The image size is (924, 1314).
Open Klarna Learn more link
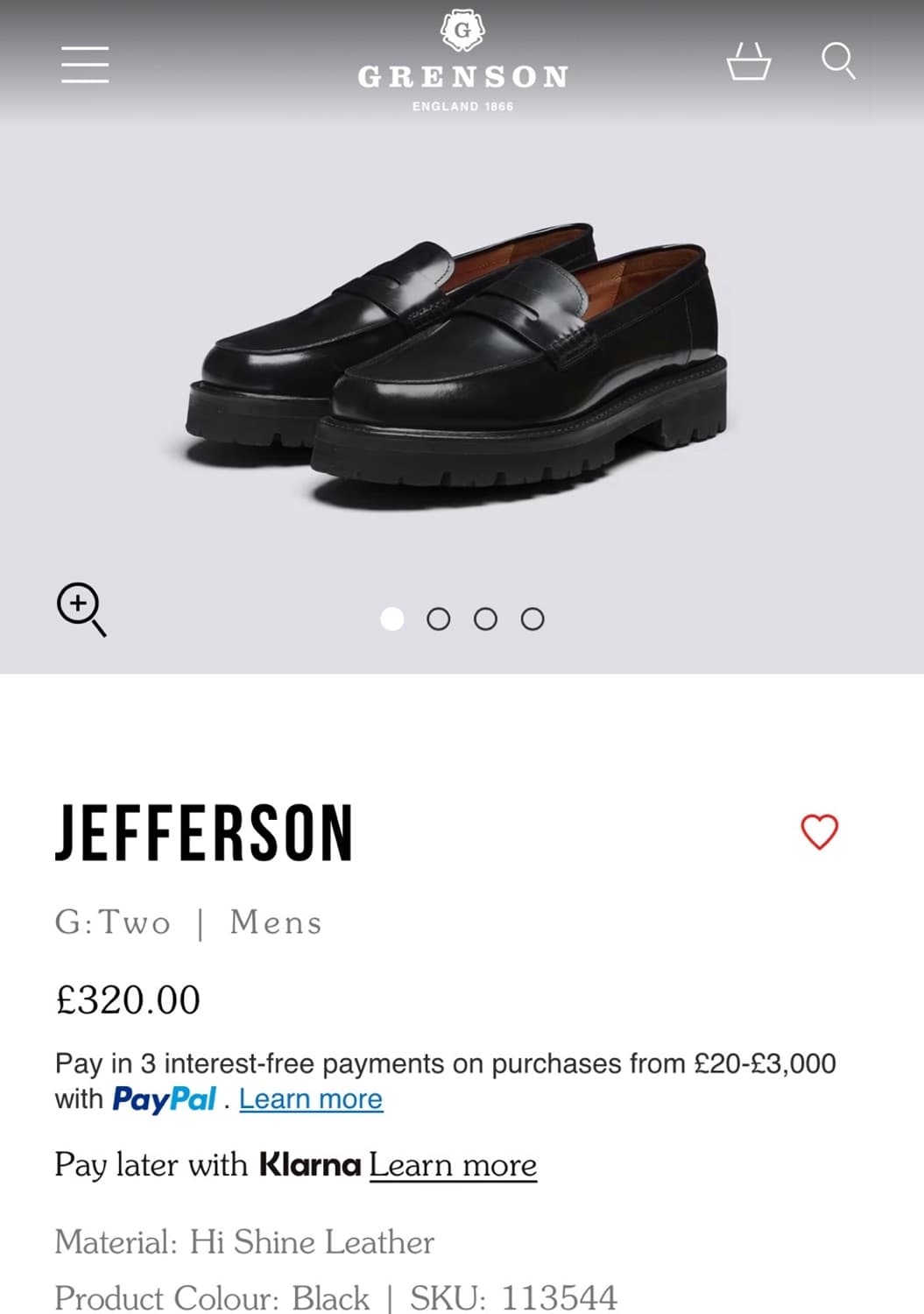coord(453,1165)
